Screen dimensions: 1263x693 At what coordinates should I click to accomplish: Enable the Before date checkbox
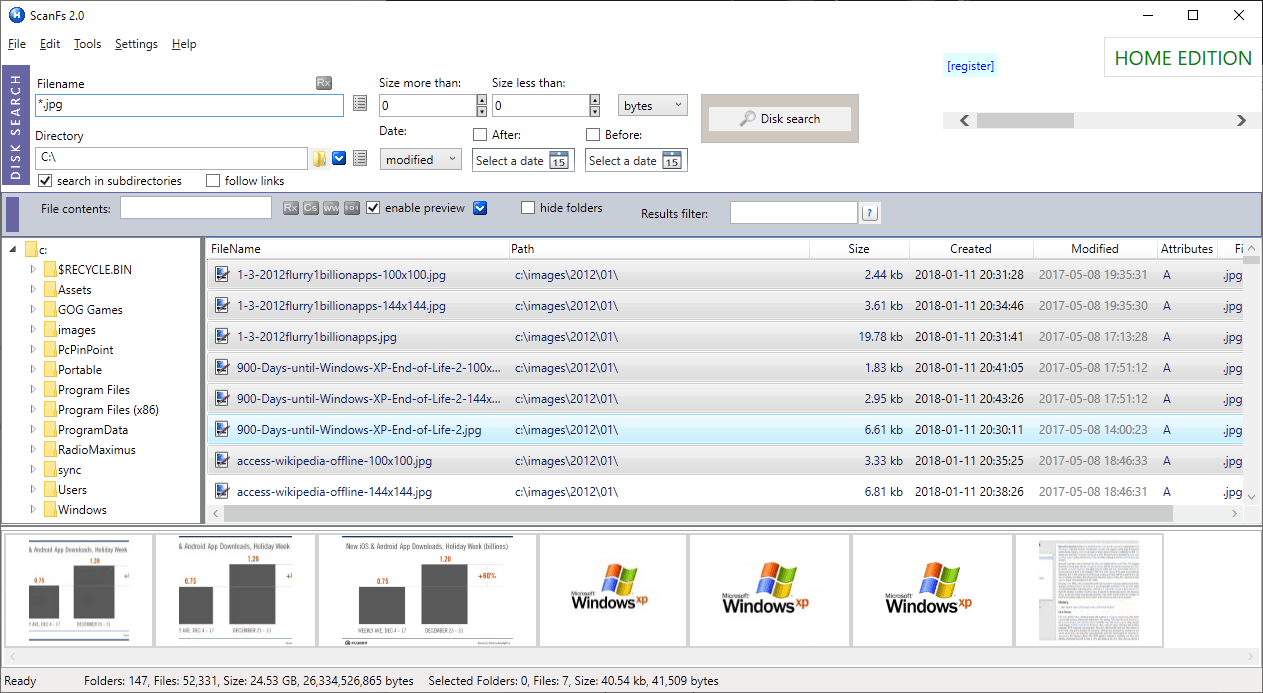(593, 135)
